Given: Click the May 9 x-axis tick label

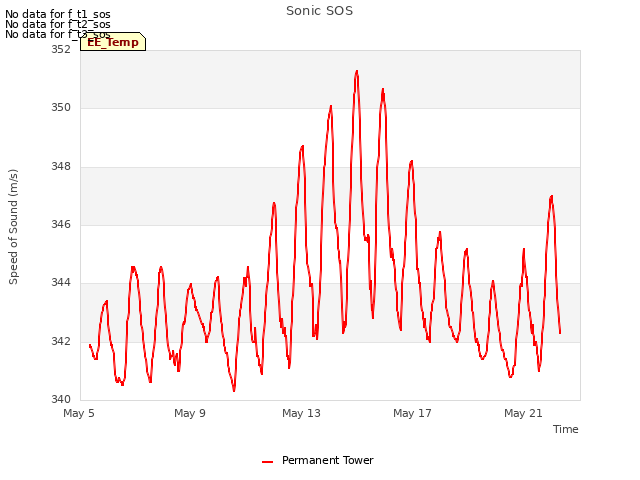Looking at the screenshot, I should (x=190, y=413).
